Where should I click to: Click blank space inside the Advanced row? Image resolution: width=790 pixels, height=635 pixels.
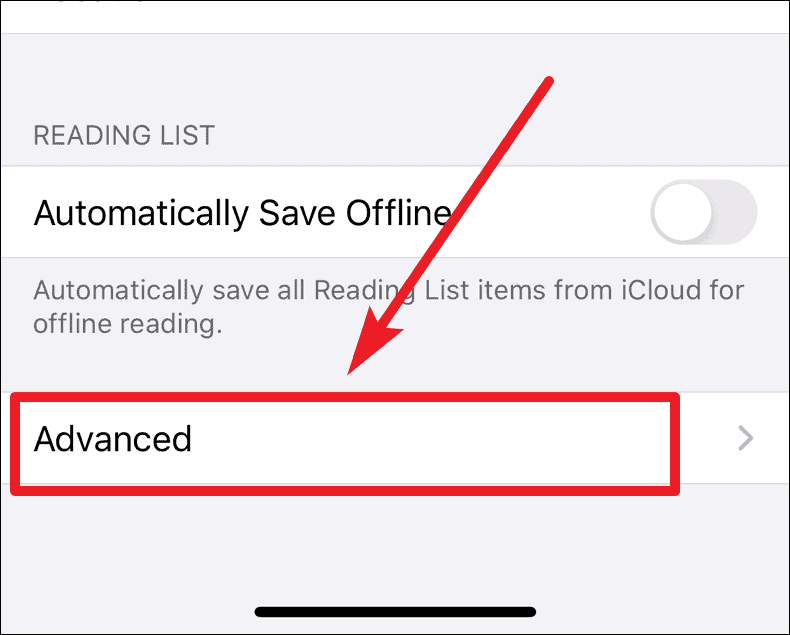[x=428, y=438]
